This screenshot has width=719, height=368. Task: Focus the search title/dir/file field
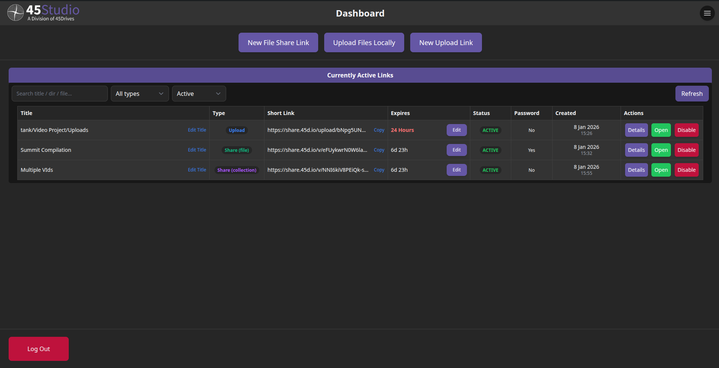pos(60,93)
